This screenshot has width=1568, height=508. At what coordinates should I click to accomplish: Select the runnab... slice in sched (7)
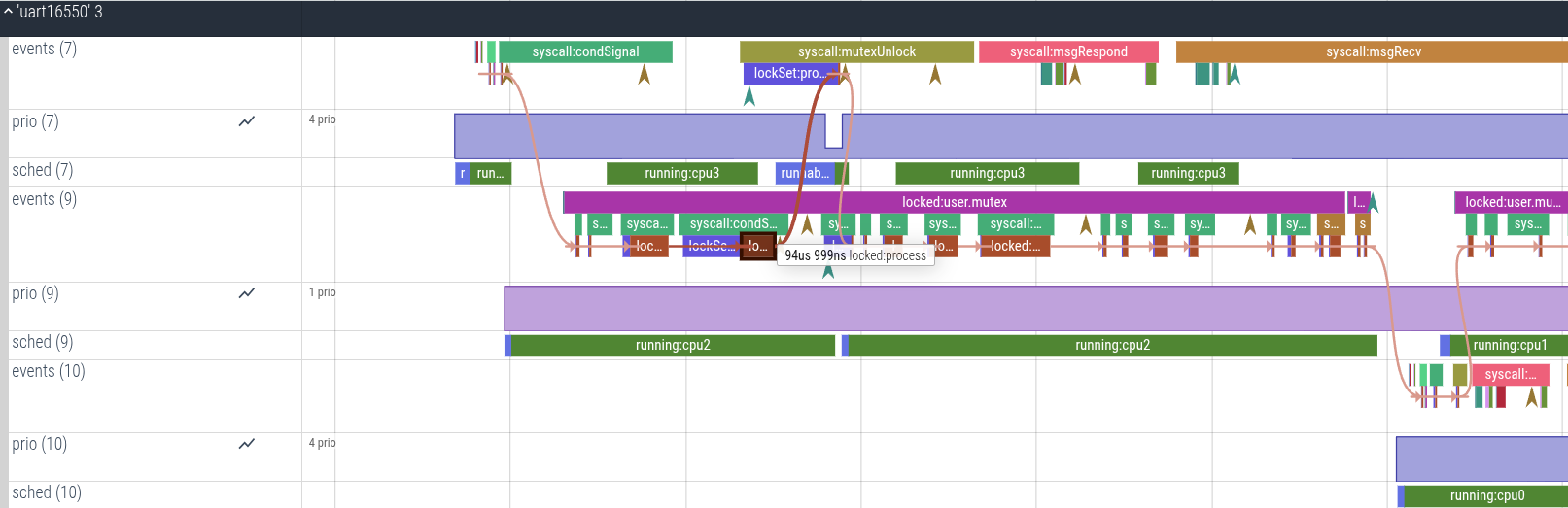[806, 173]
